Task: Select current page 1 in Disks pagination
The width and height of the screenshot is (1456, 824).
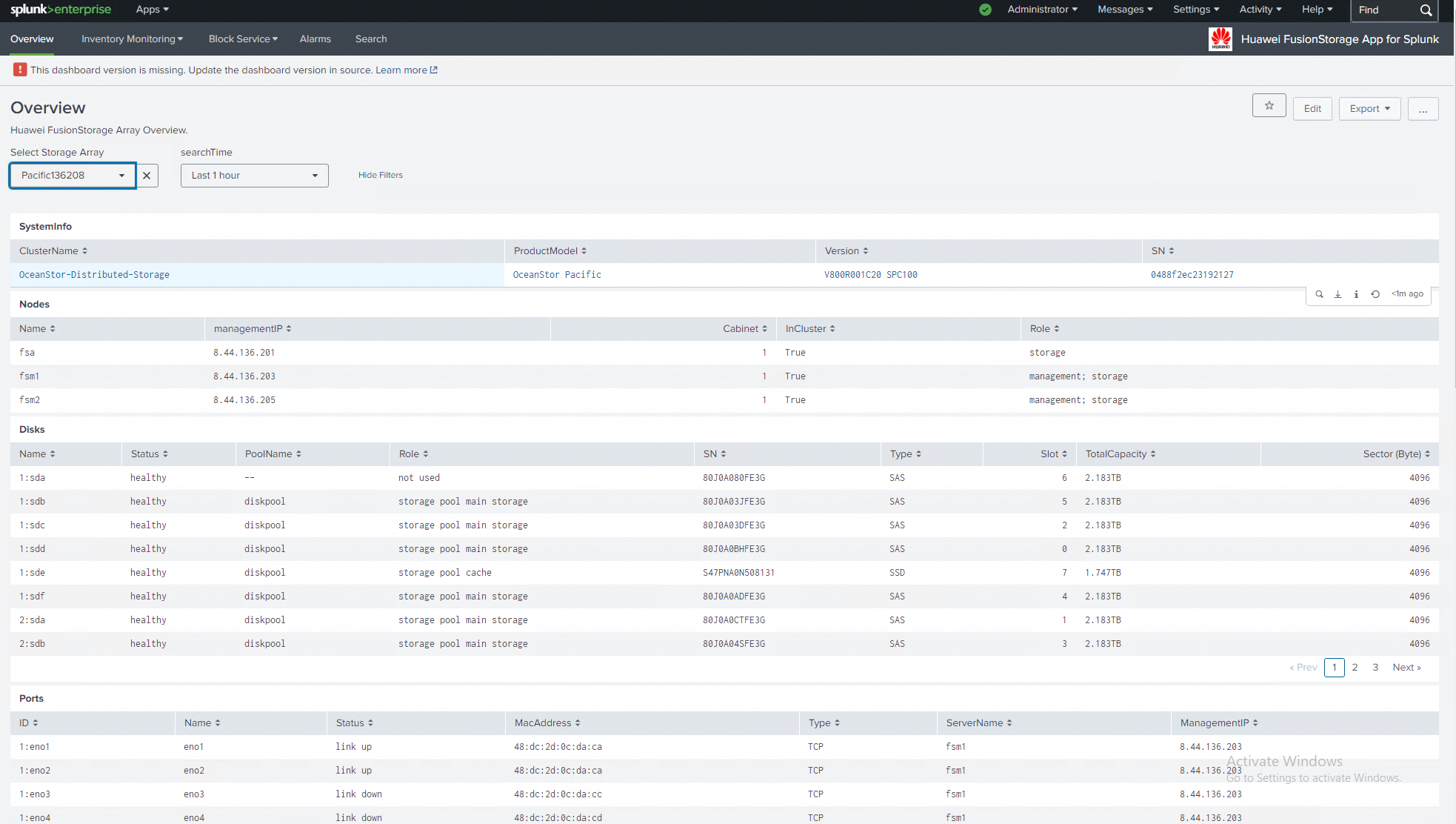Action: 1334,668
